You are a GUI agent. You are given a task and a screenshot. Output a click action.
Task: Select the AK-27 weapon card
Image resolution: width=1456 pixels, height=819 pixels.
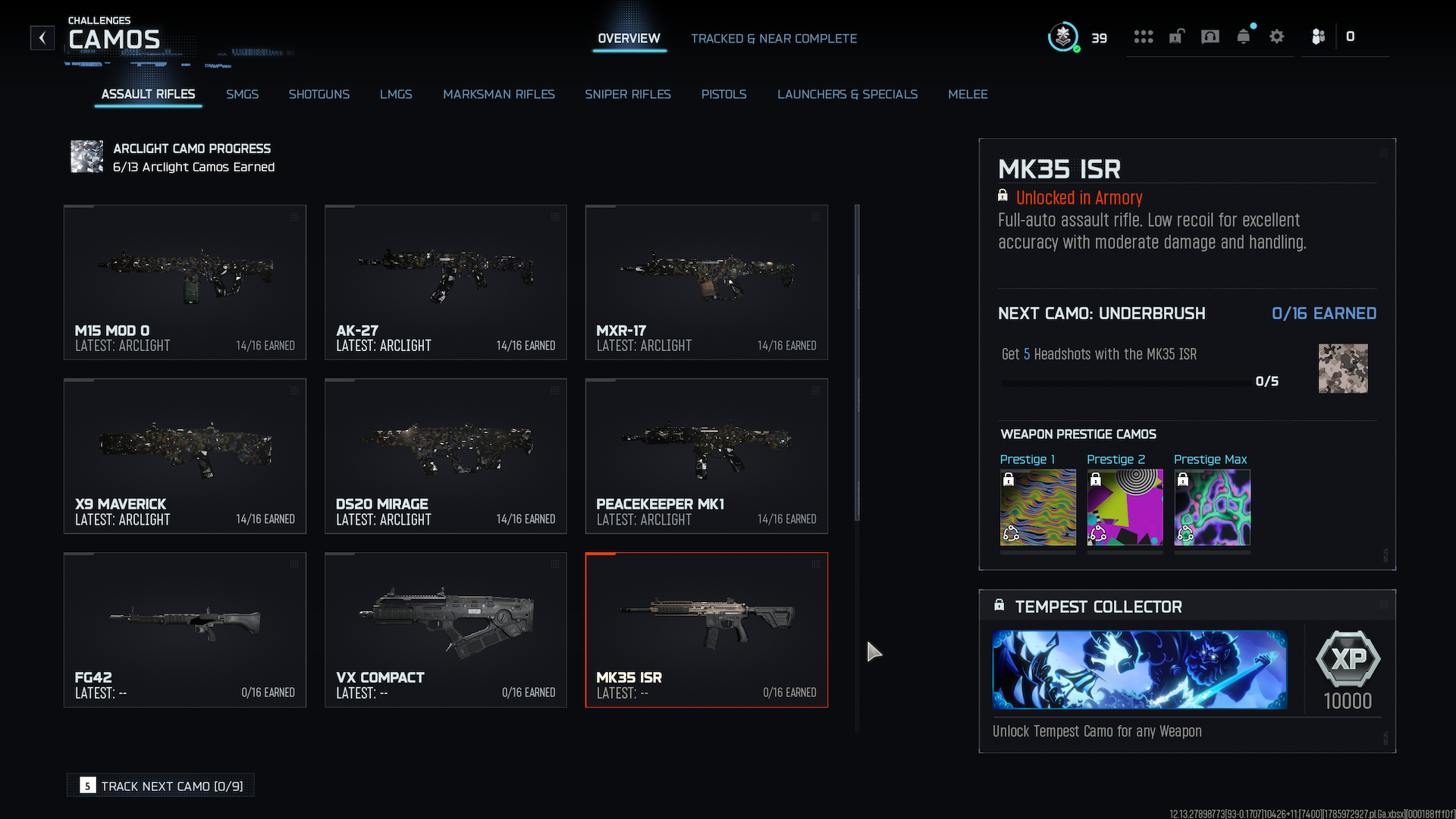pyautogui.click(x=446, y=282)
